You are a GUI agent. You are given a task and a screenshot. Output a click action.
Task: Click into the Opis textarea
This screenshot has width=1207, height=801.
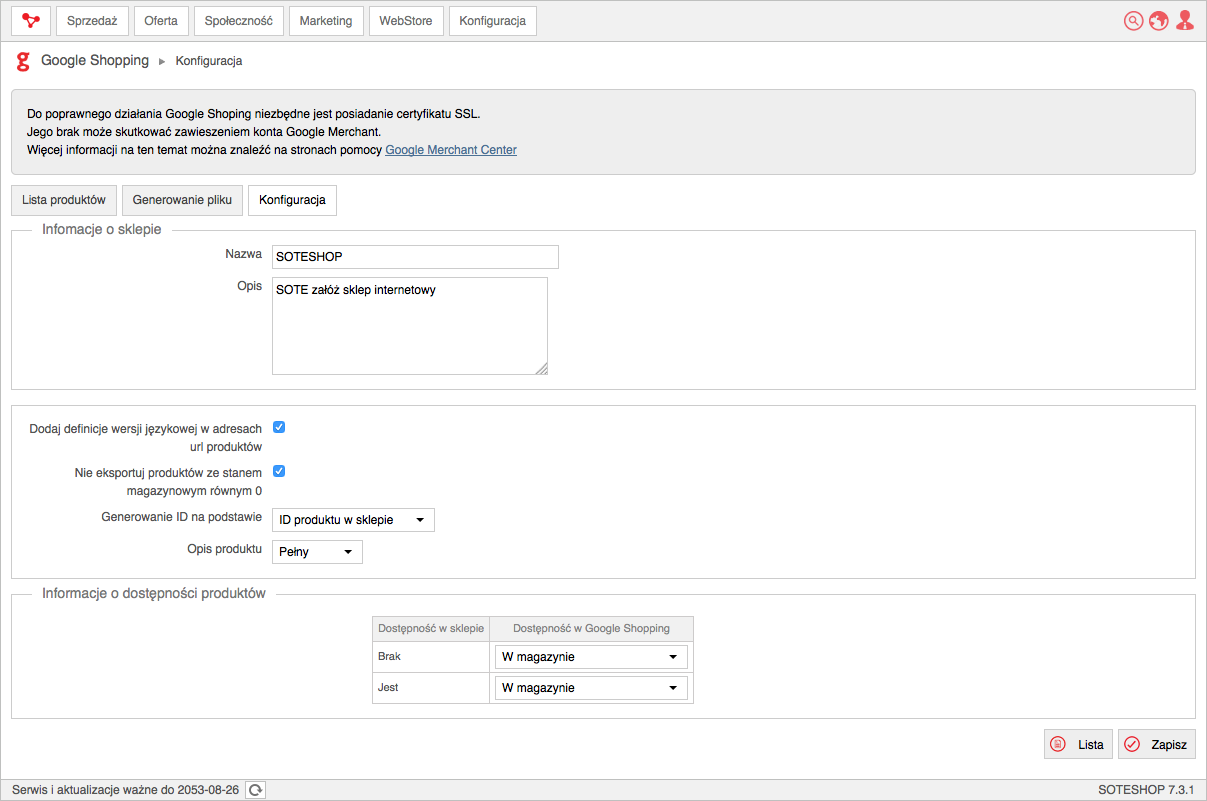[x=410, y=326]
